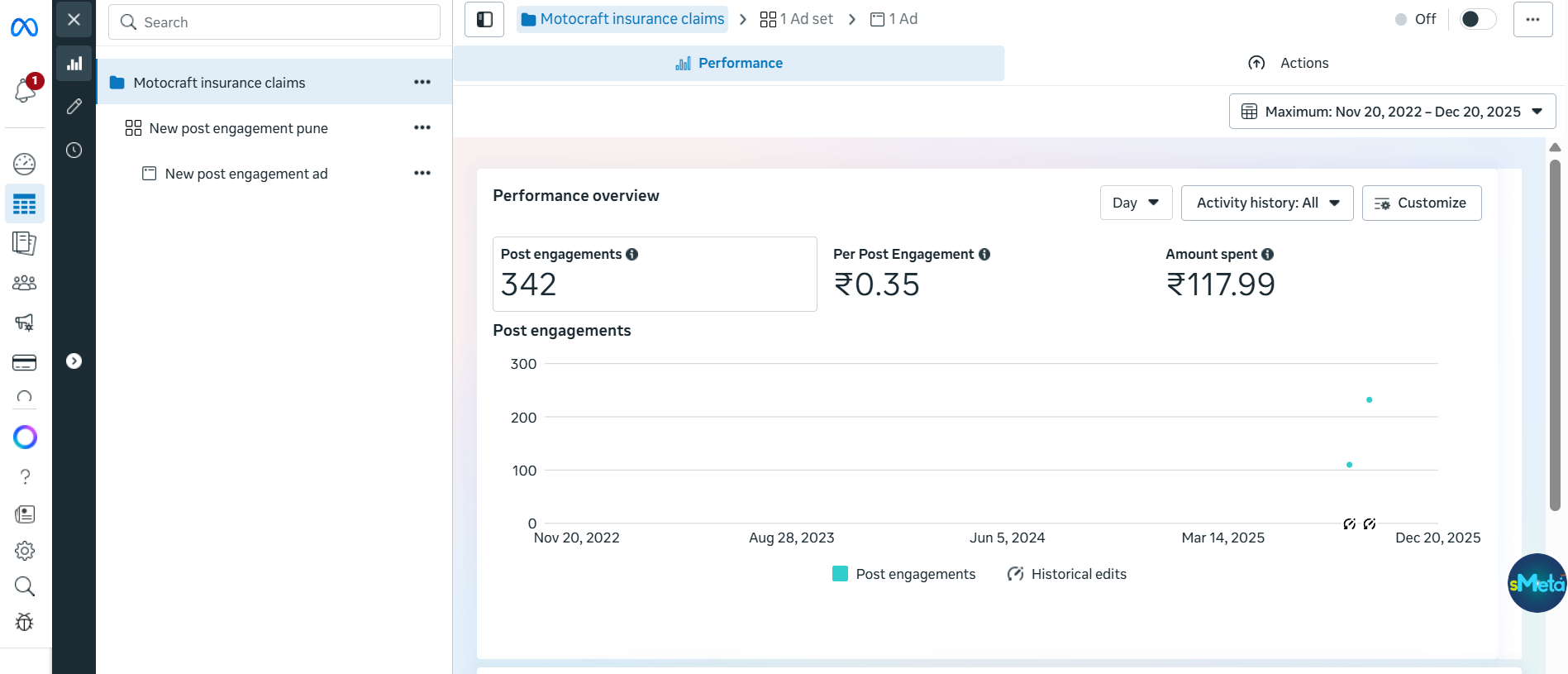The image size is (1568, 674).
Task: Open the gear settings icon
Action: (x=25, y=551)
